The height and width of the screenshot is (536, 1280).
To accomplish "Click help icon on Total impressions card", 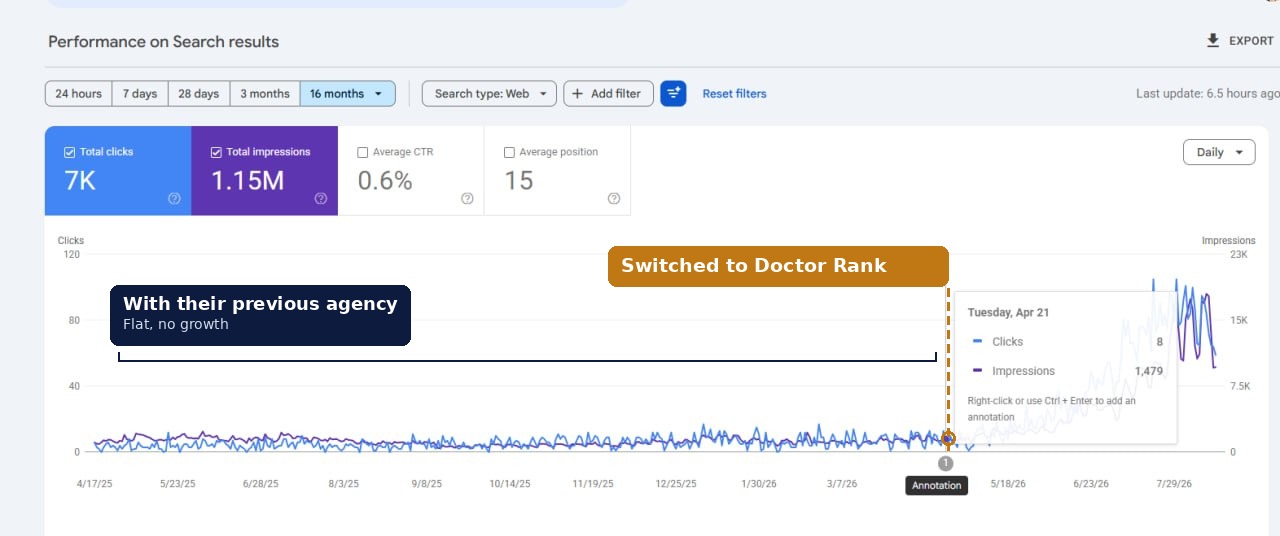I will [321, 198].
